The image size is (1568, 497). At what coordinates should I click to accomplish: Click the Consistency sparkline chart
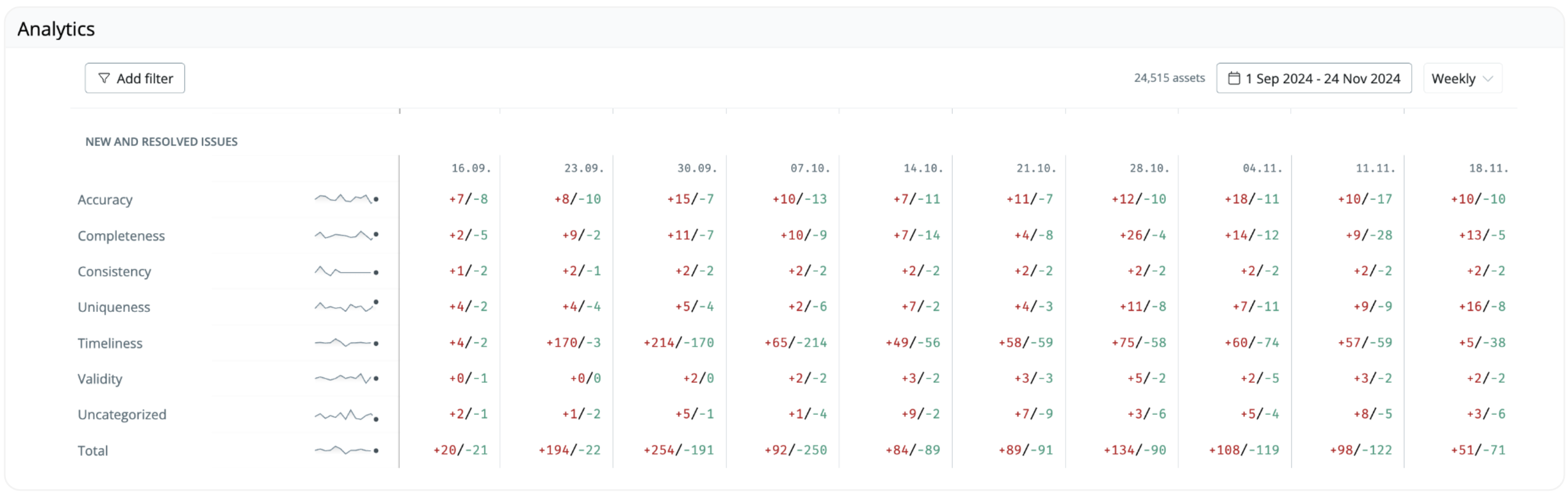pos(346,270)
